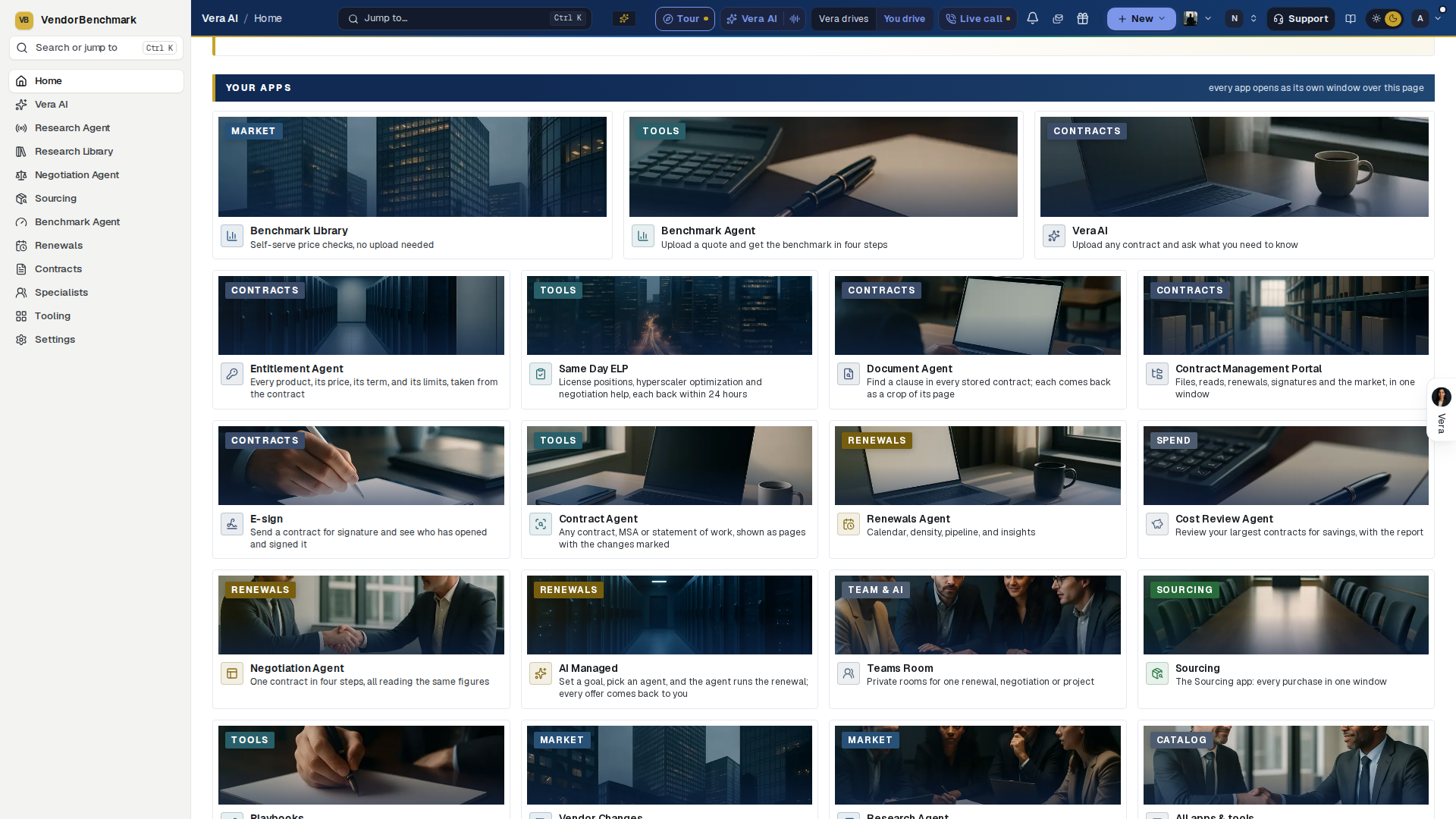Click the Document Agent file icon
The width and height of the screenshot is (1456, 819).
[x=849, y=374]
